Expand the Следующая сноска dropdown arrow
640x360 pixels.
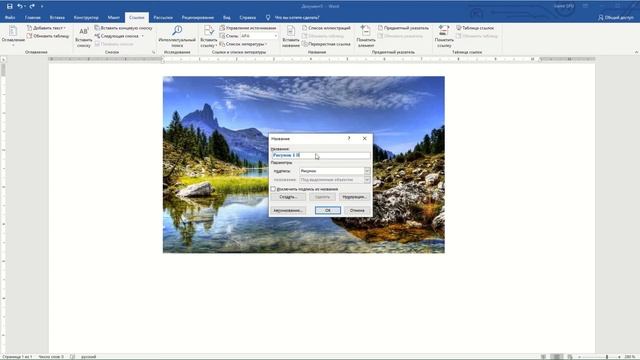(x=142, y=36)
